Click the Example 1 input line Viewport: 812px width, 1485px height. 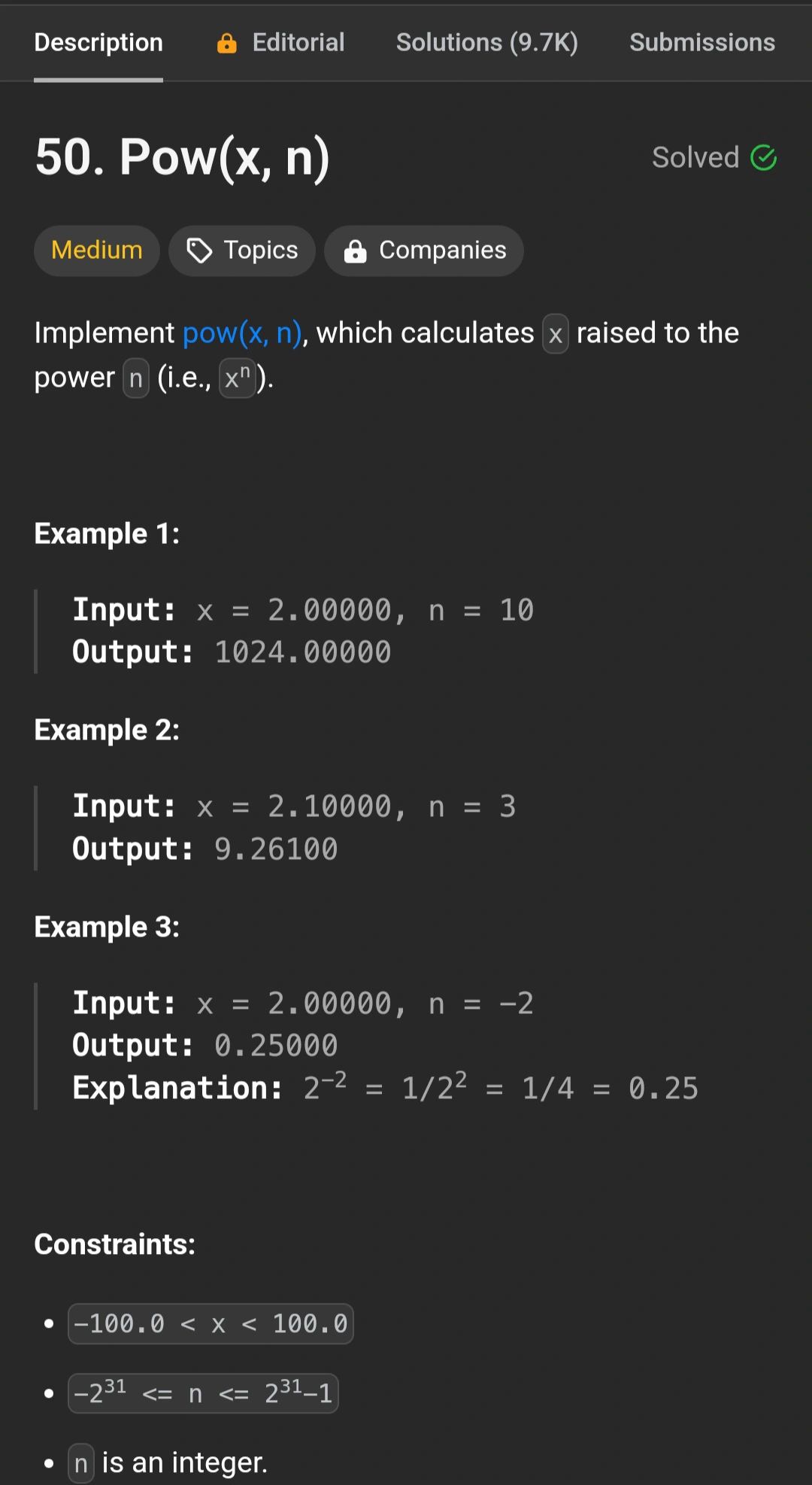[x=303, y=610]
